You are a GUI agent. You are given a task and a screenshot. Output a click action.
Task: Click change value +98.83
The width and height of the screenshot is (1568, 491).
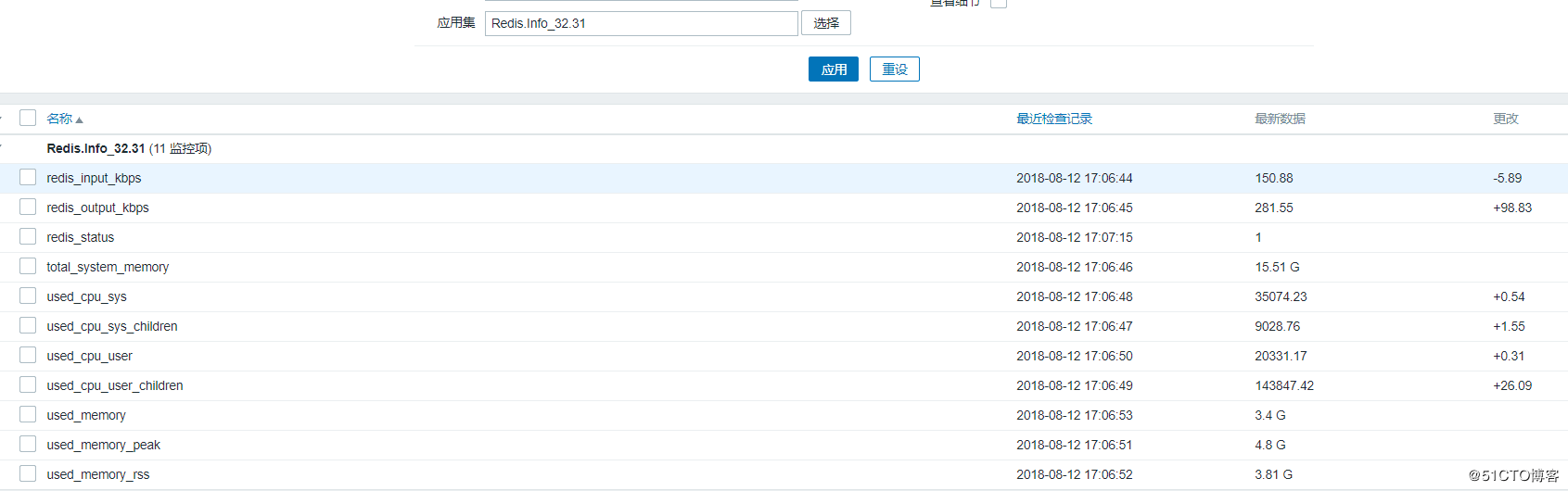click(x=1512, y=208)
